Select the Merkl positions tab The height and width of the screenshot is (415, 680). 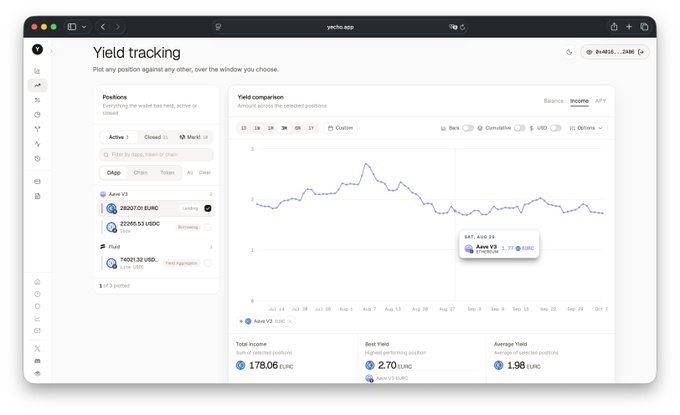(x=193, y=137)
